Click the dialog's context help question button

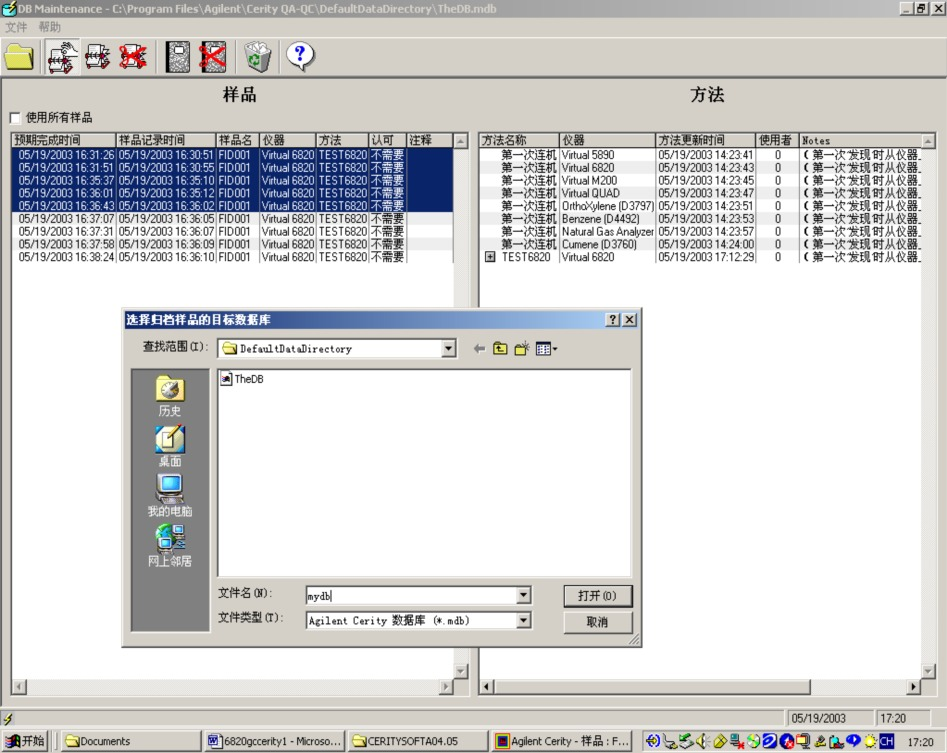click(612, 319)
